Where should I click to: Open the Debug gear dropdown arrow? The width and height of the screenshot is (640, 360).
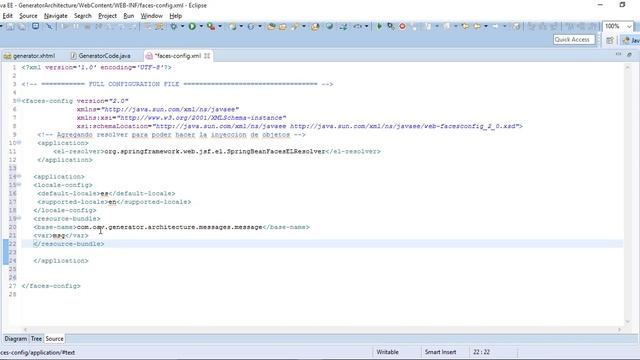(x=182, y=27)
